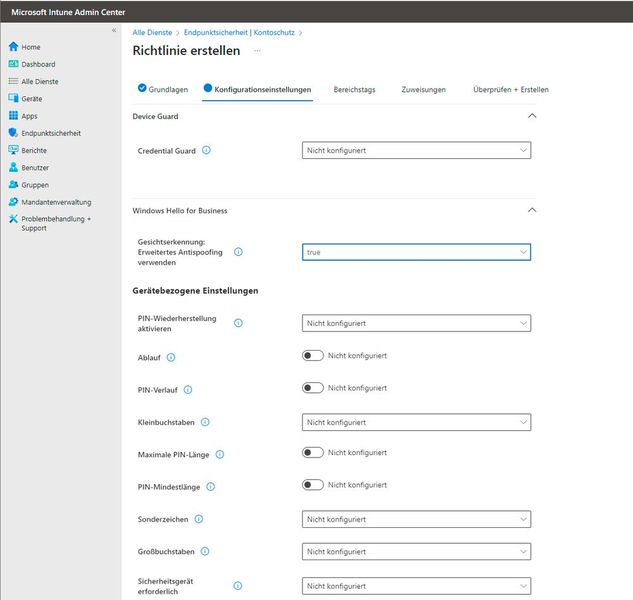Open Home in navigation menu

(31, 47)
